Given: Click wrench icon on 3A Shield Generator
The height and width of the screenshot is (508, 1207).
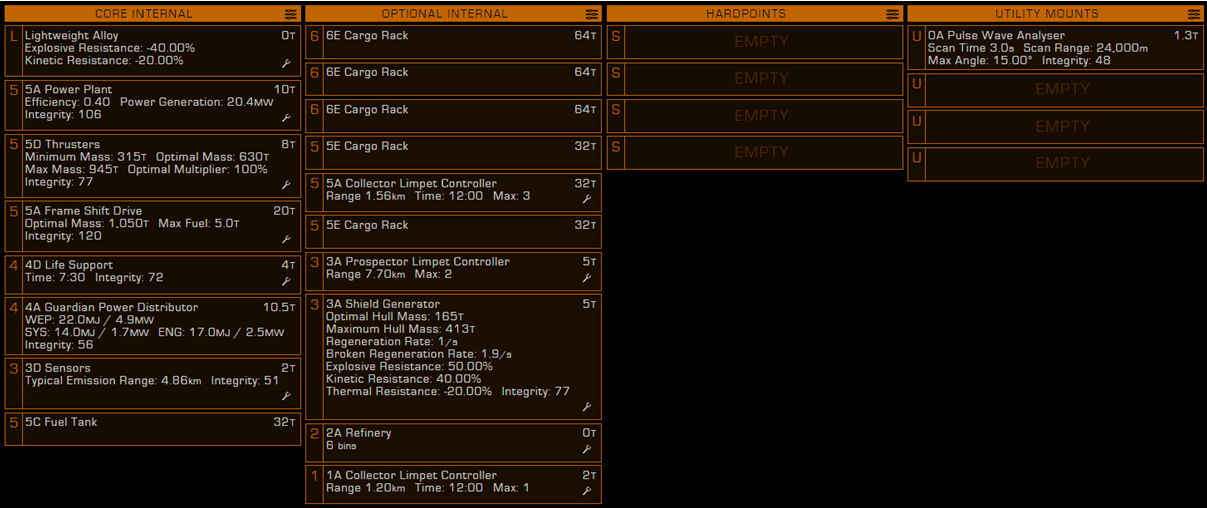Looking at the screenshot, I should tap(587, 407).
